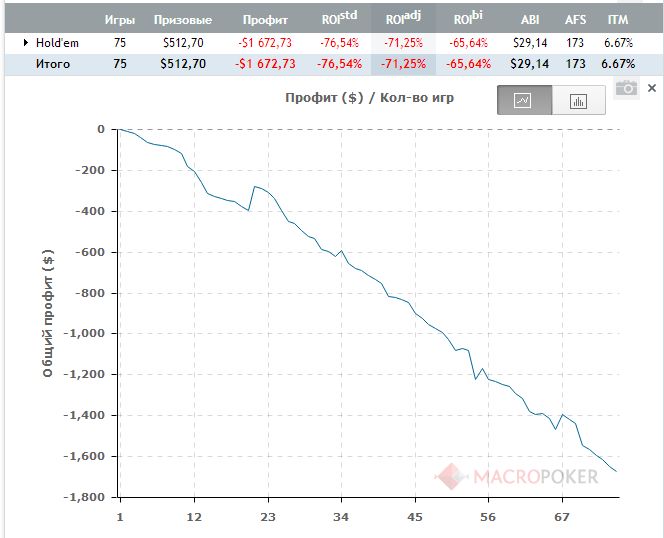Click Hold'em profit value -$1 672,73
The width and height of the screenshot is (664, 538).
pyautogui.click(x=265, y=43)
